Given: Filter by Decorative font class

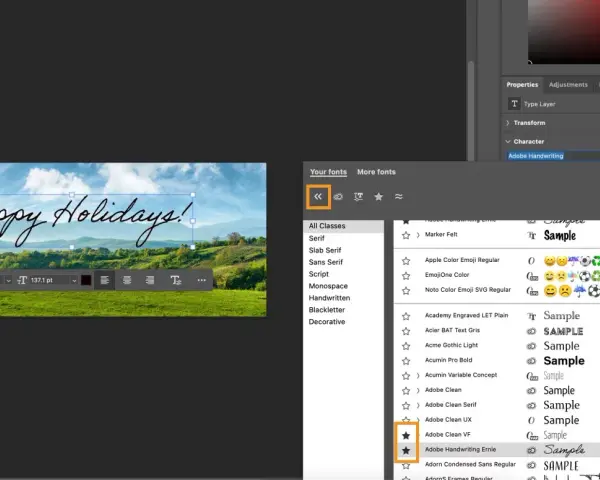Looking at the screenshot, I should click(327, 322).
